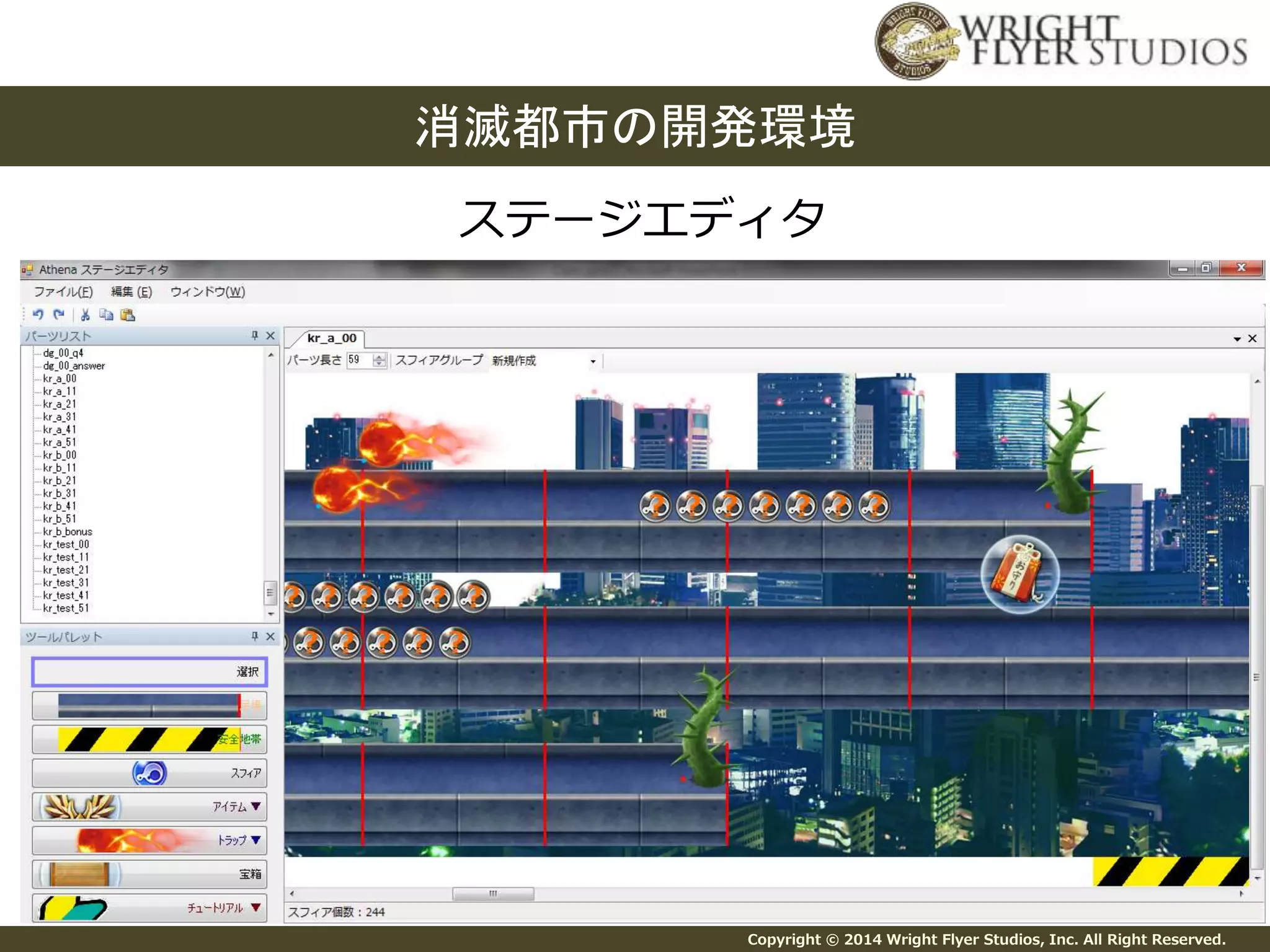Open the 編集(E) menu
1270x952 pixels.
click(x=131, y=292)
